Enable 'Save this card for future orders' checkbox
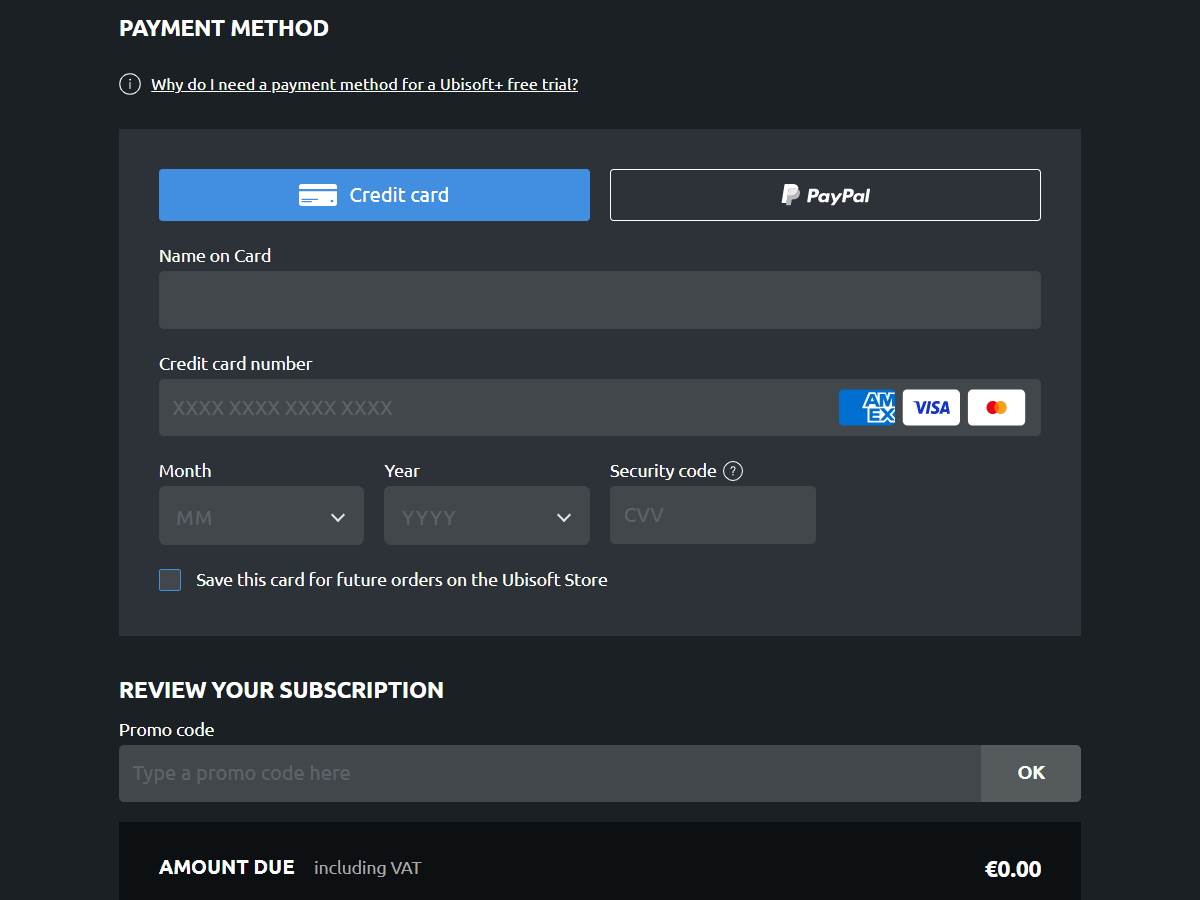 click(170, 580)
